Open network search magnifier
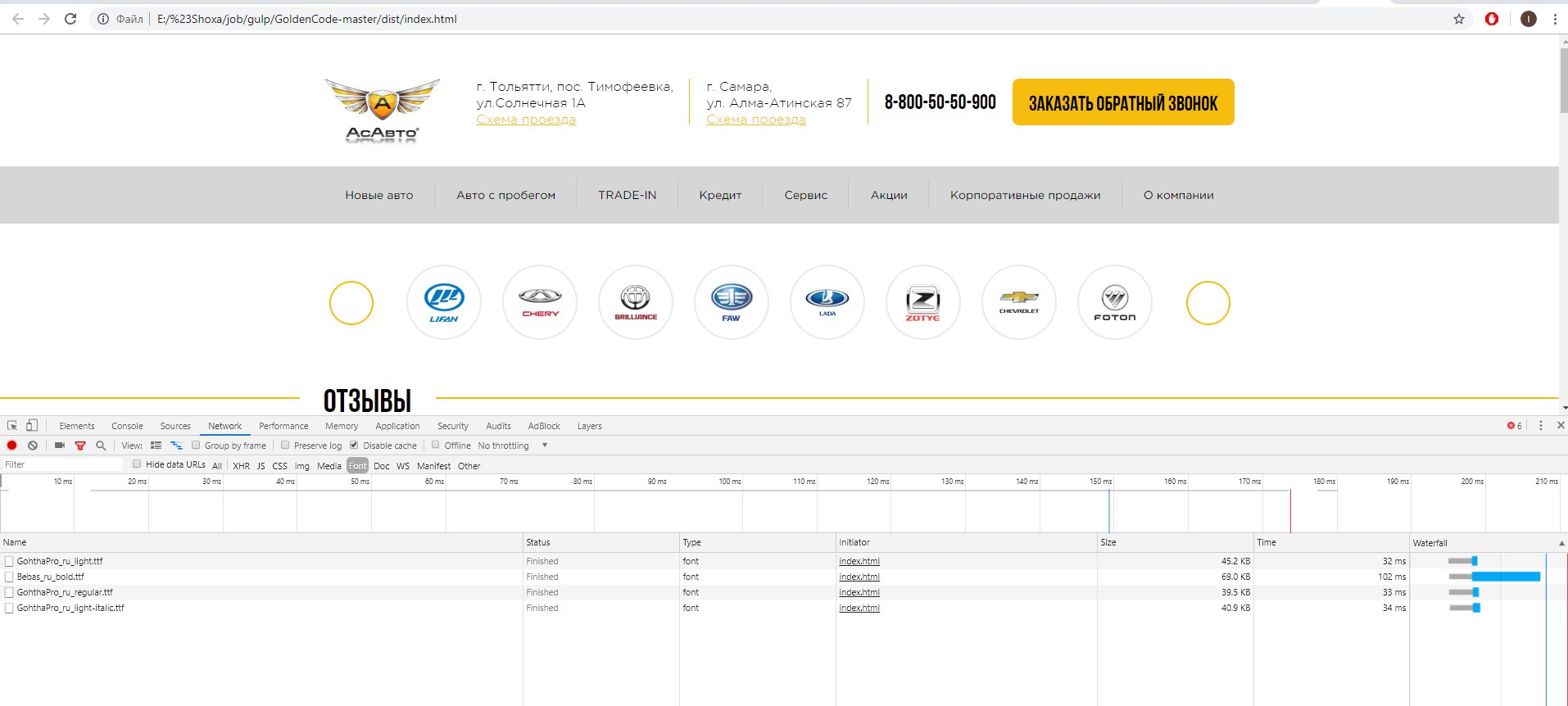The image size is (1568, 706). tap(101, 446)
